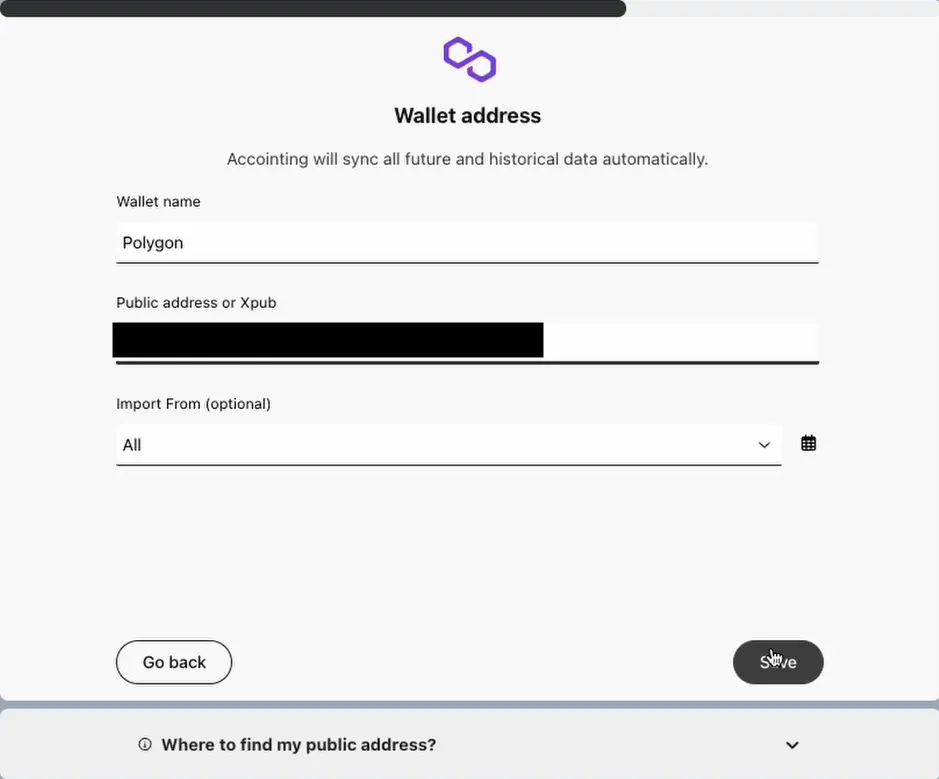Click the info icon beside public address help
This screenshot has width=939, height=779.
pyautogui.click(x=145, y=744)
